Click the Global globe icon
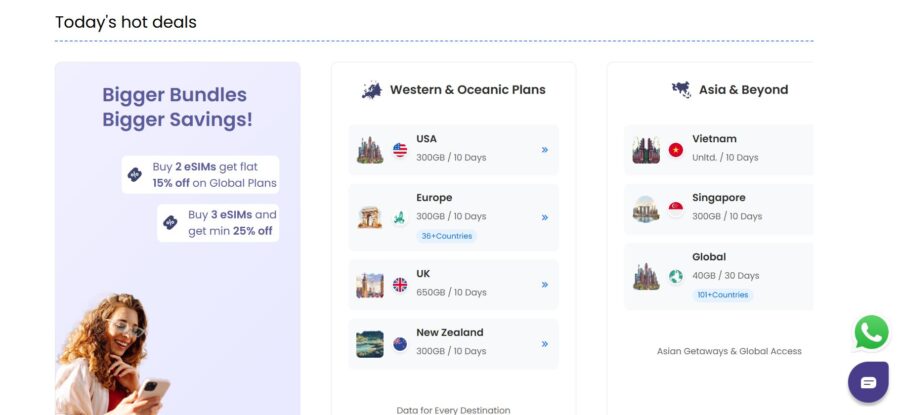900x415 pixels. [x=676, y=277]
